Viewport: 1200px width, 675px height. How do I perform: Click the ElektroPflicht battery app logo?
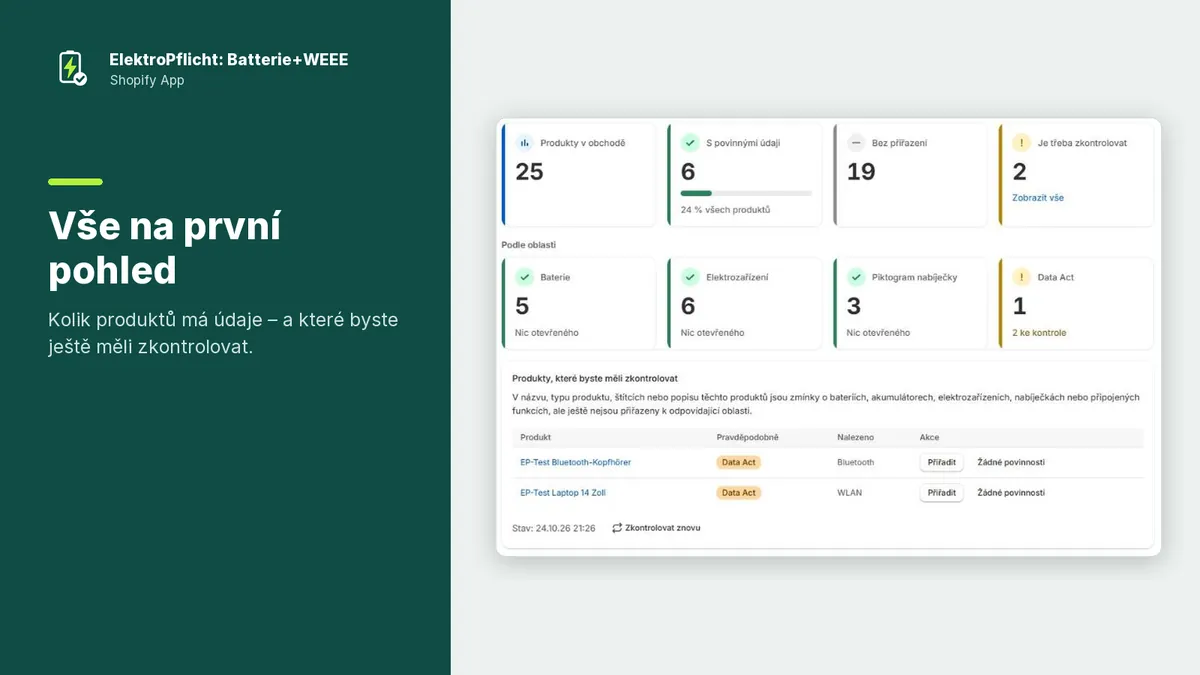[x=72, y=68]
